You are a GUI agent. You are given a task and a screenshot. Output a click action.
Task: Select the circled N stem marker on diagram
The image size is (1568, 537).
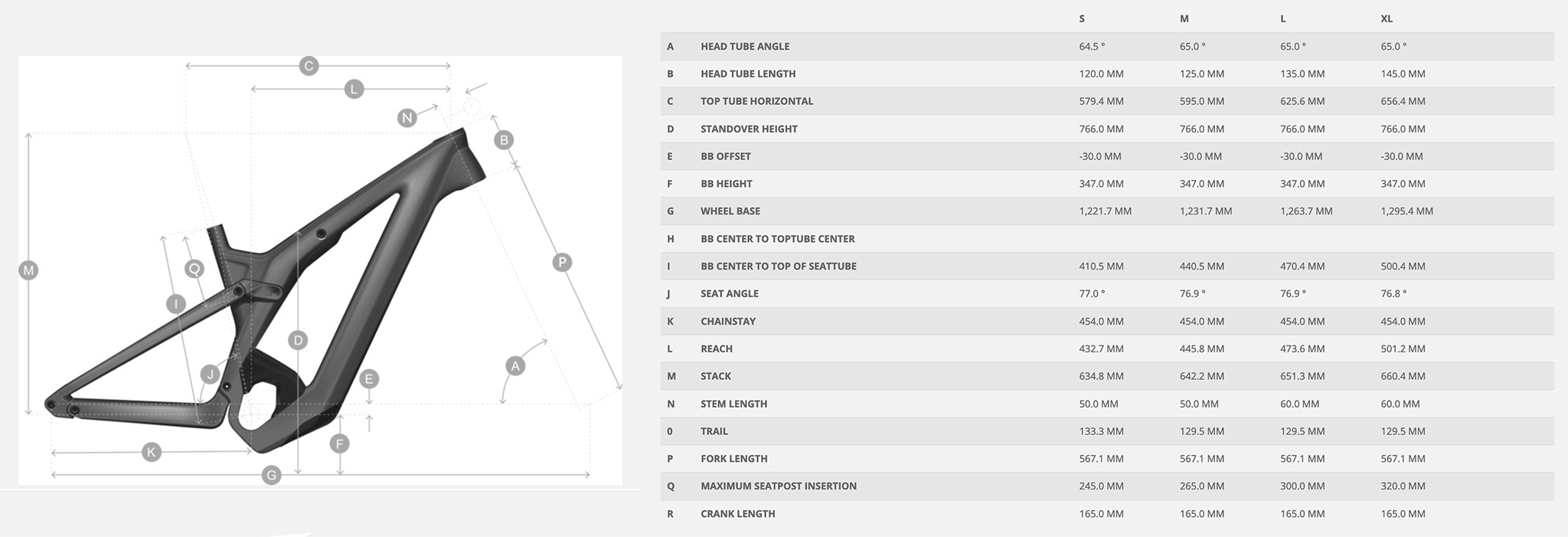pyautogui.click(x=407, y=118)
